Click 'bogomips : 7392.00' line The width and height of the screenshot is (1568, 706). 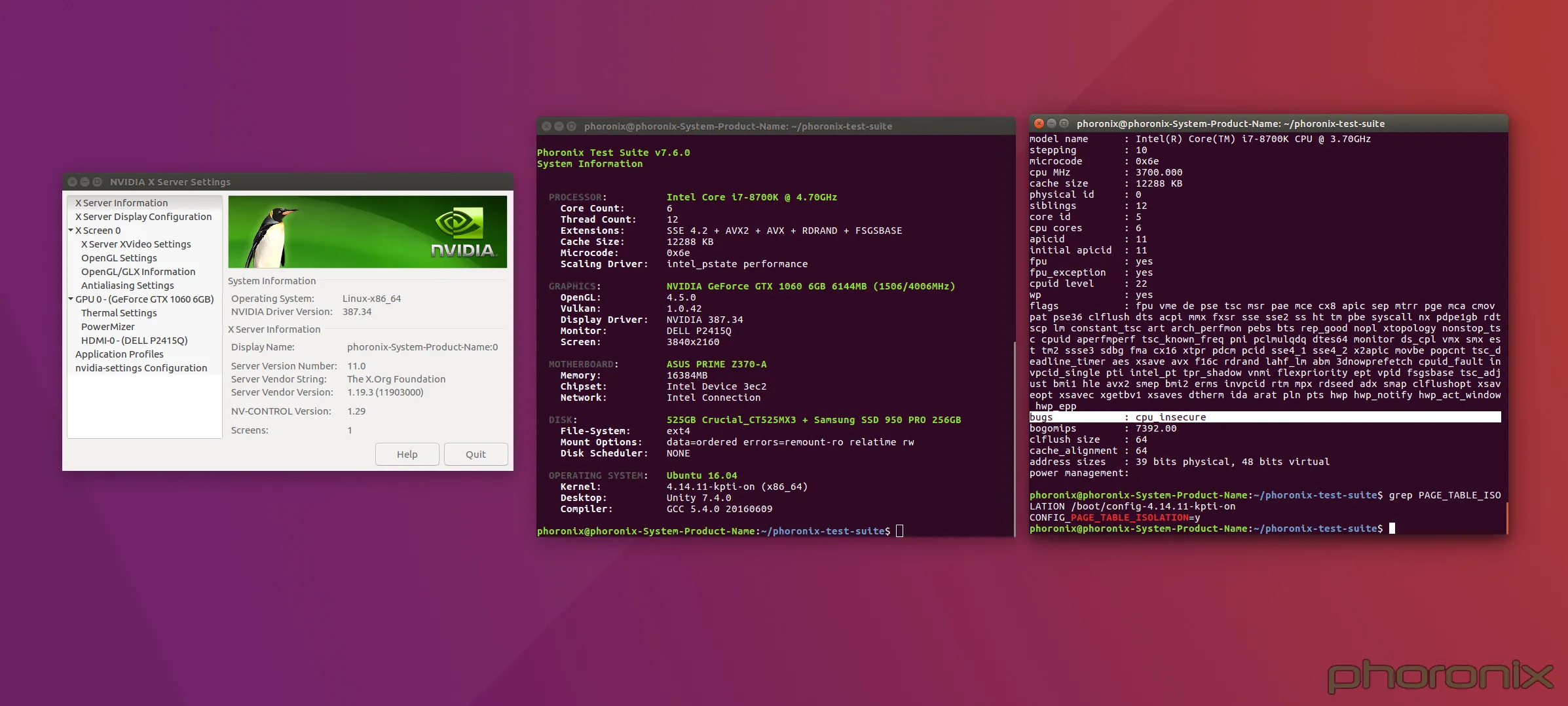tap(1103, 428)
